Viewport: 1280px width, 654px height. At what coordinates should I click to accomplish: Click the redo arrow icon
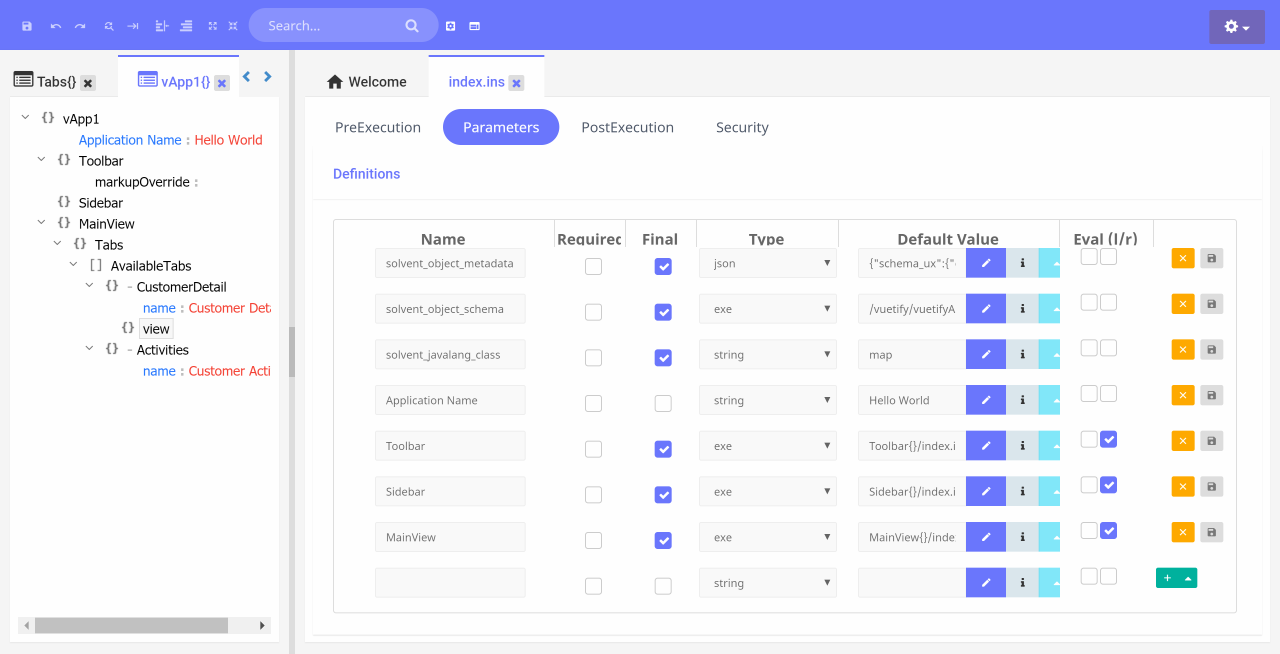click(x=80, y=26)
